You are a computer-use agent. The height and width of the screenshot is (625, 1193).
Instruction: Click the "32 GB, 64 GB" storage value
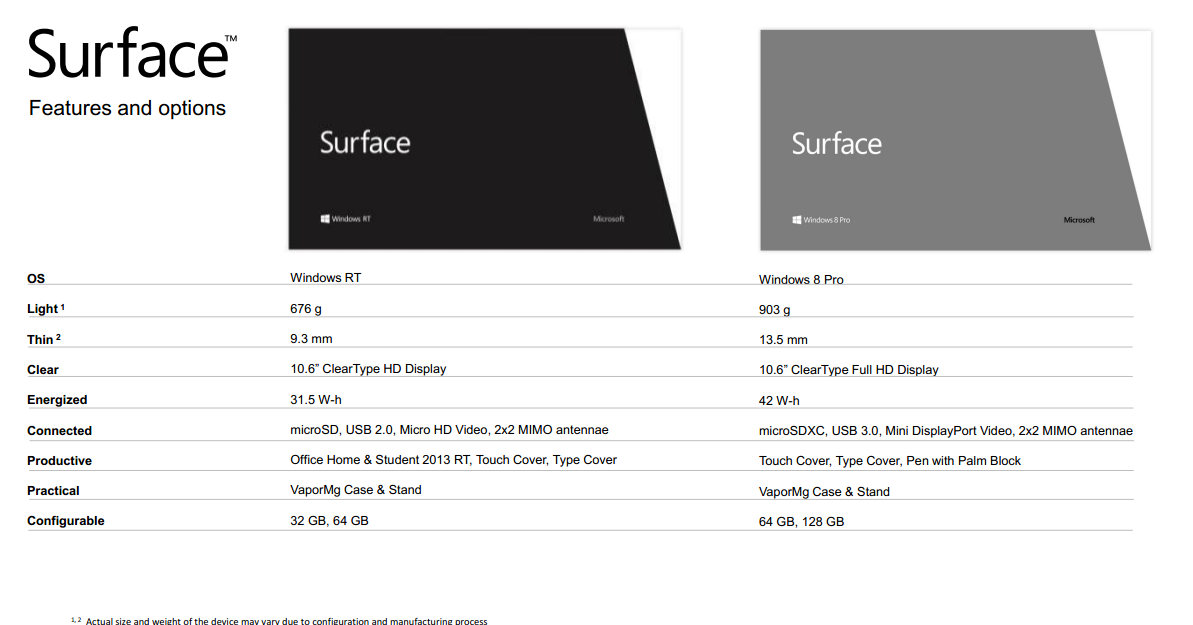coord(329,521)
